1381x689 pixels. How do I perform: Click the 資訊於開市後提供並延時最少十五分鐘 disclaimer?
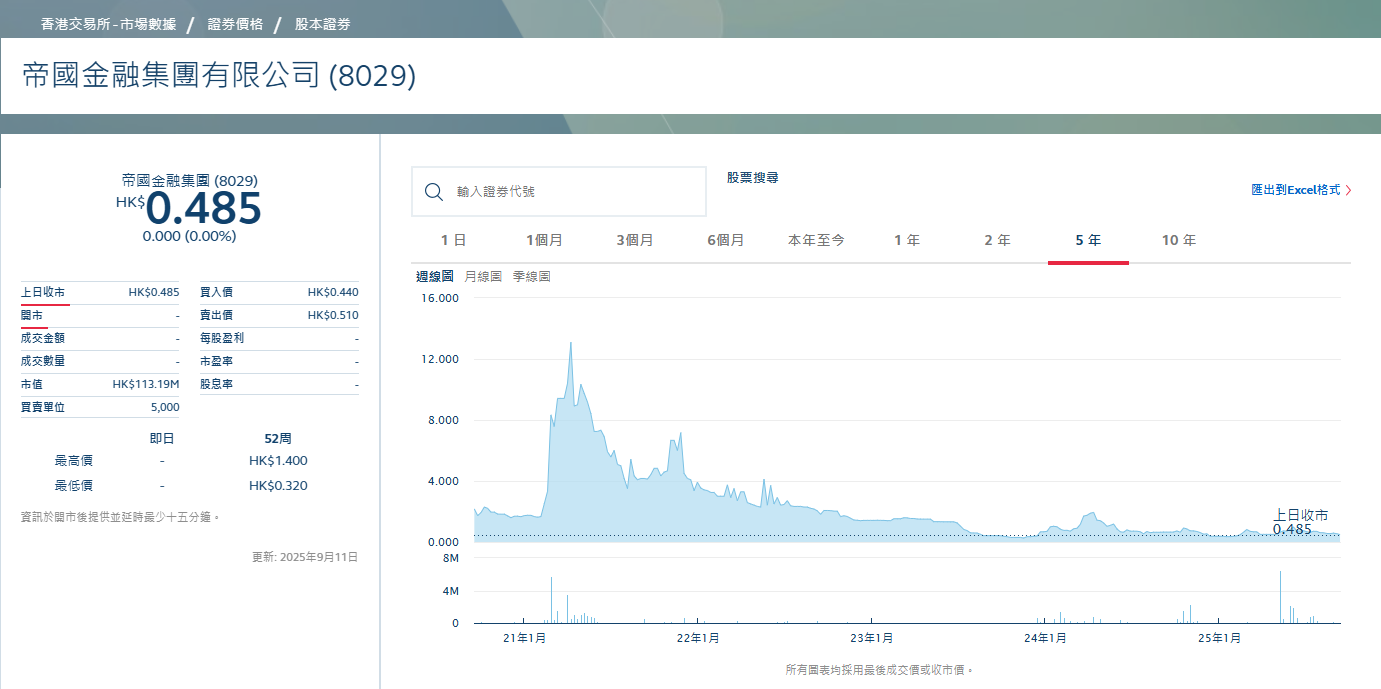point(120,517)
